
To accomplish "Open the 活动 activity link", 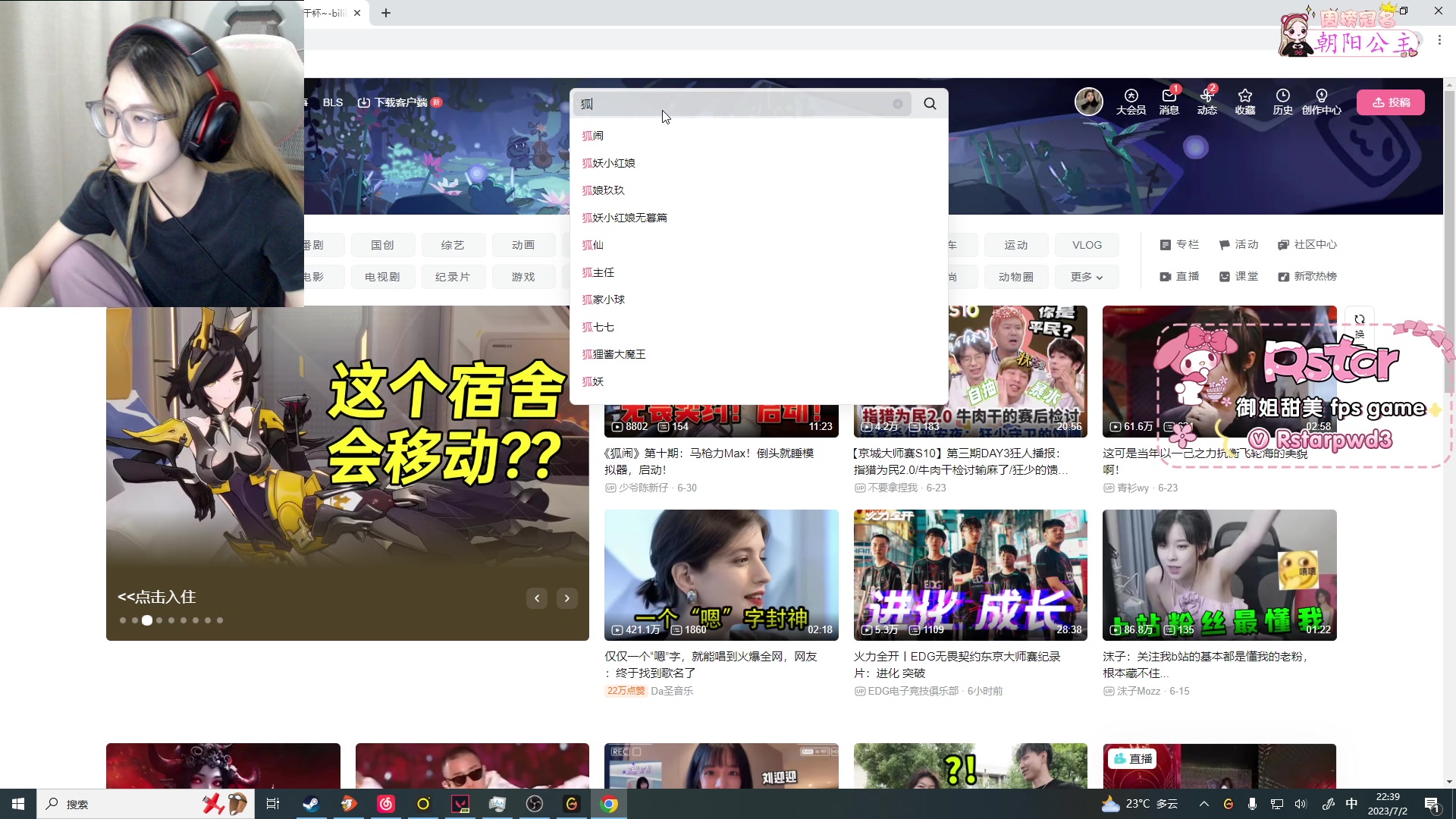I will click(1238, 245).
